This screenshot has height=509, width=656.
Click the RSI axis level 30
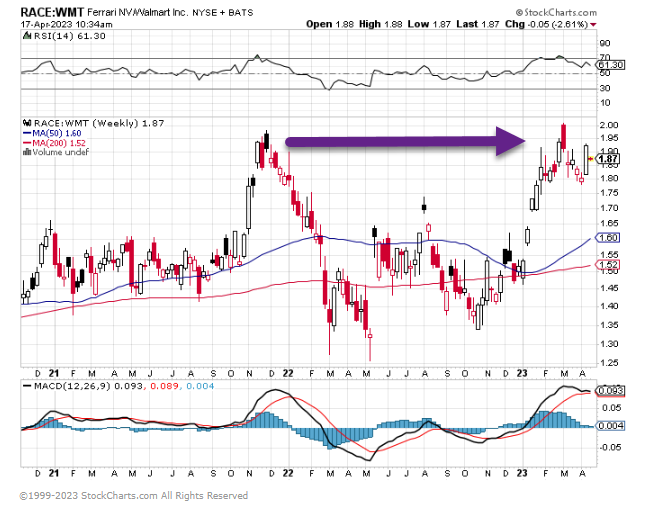tap(605, 88)
